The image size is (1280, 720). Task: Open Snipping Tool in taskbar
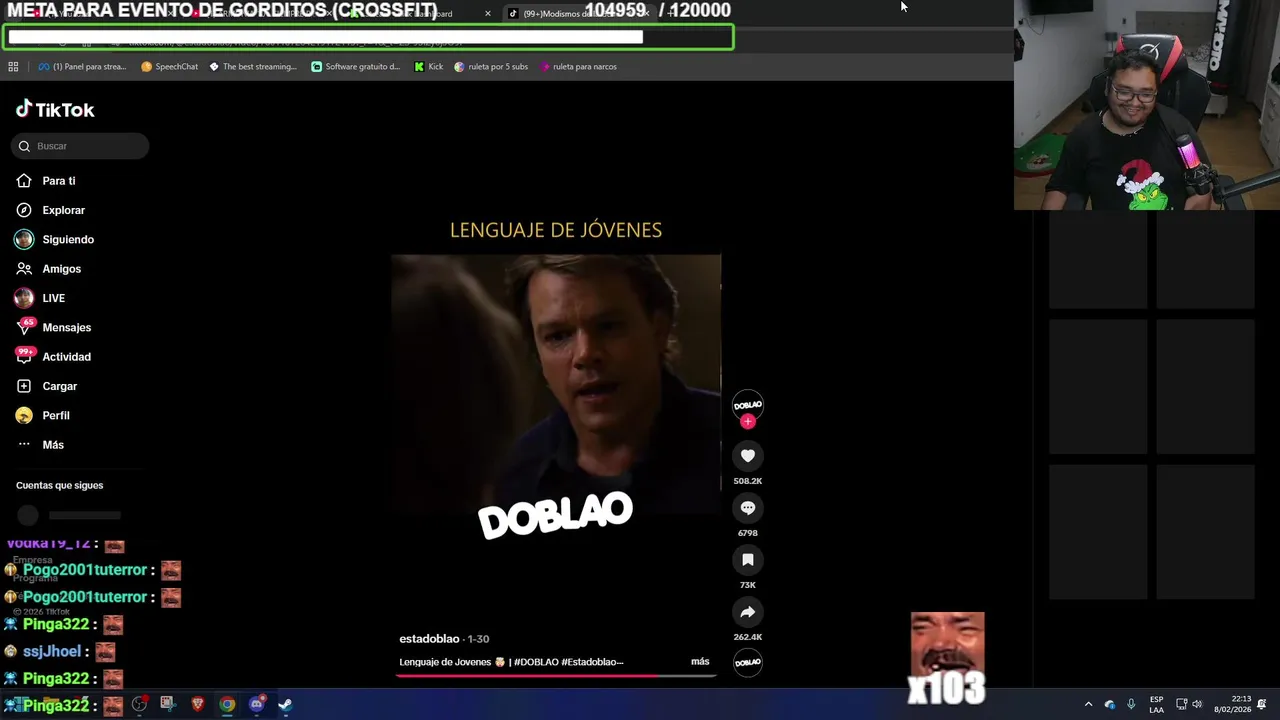[167, 704]
